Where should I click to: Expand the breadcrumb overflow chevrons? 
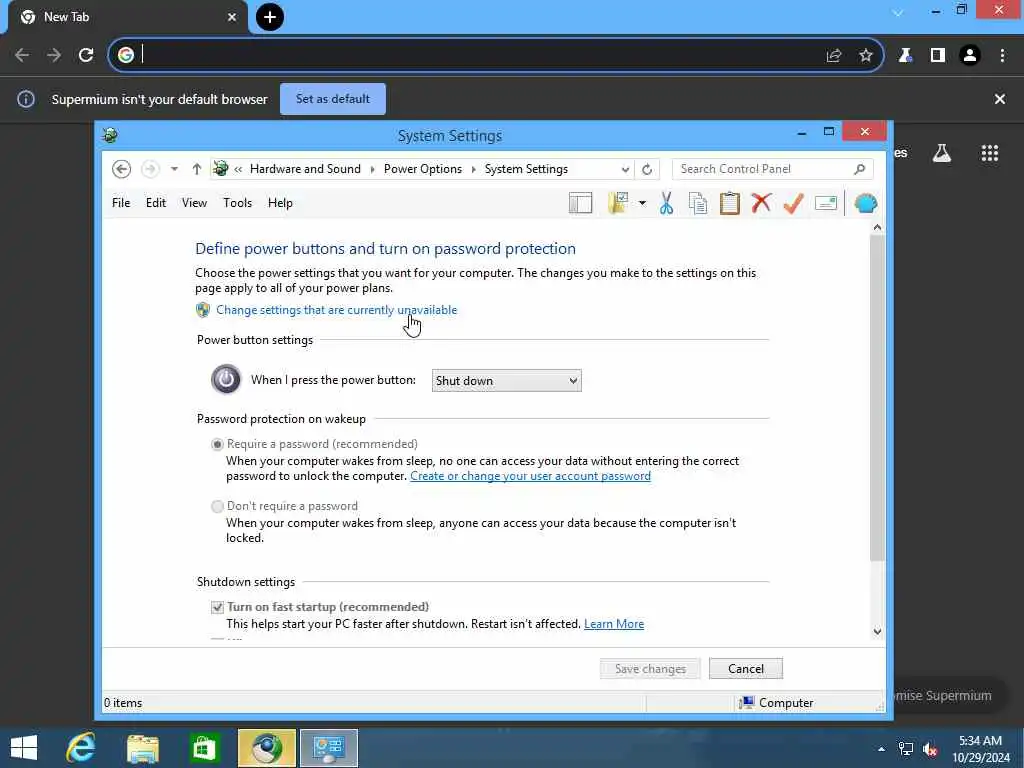pyautogui.click(x=238, y=169)
